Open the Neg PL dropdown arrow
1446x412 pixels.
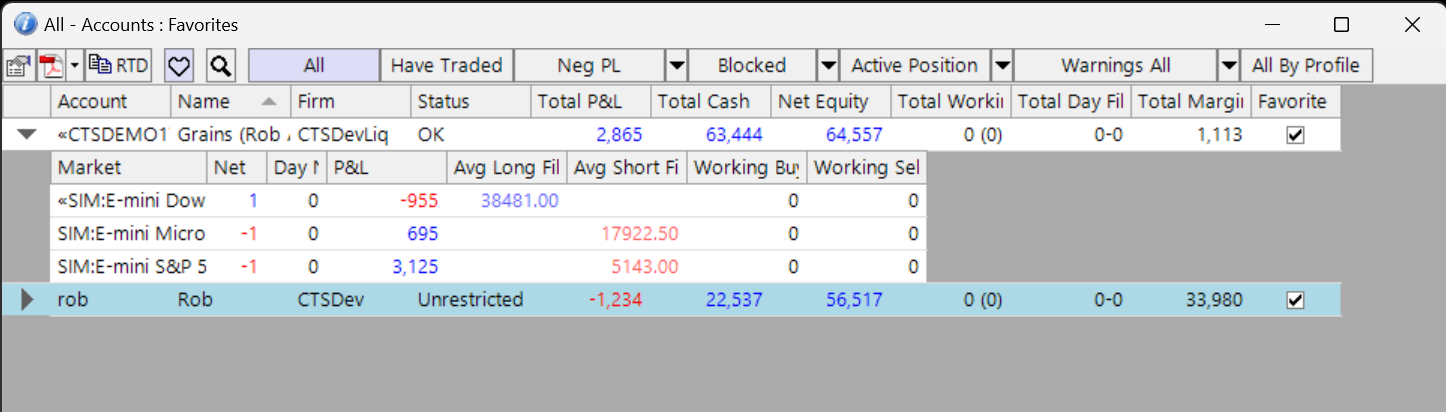(x=677, y=66)
